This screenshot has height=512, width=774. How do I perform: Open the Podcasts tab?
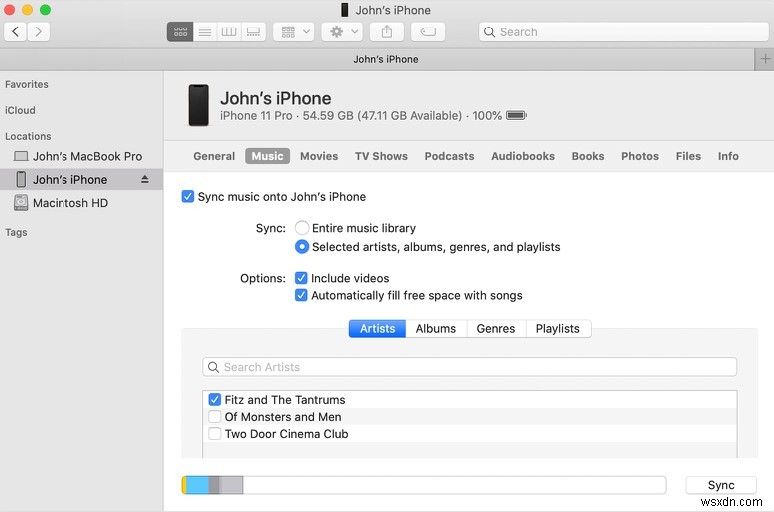449,156
